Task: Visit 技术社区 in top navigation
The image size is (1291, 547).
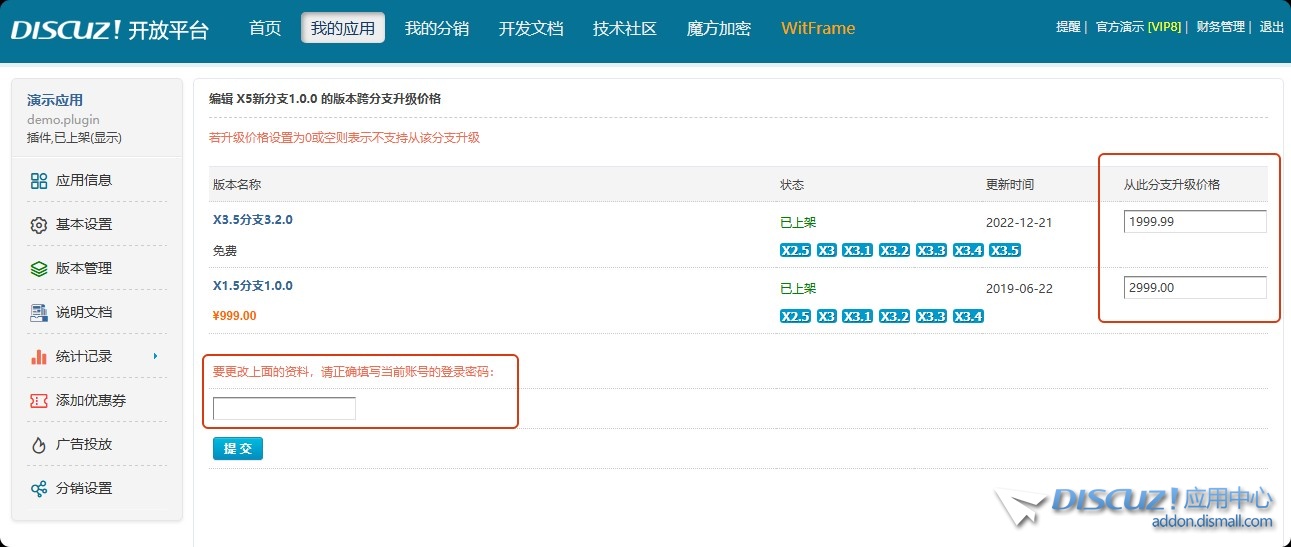Action: [x=625, y=28]
